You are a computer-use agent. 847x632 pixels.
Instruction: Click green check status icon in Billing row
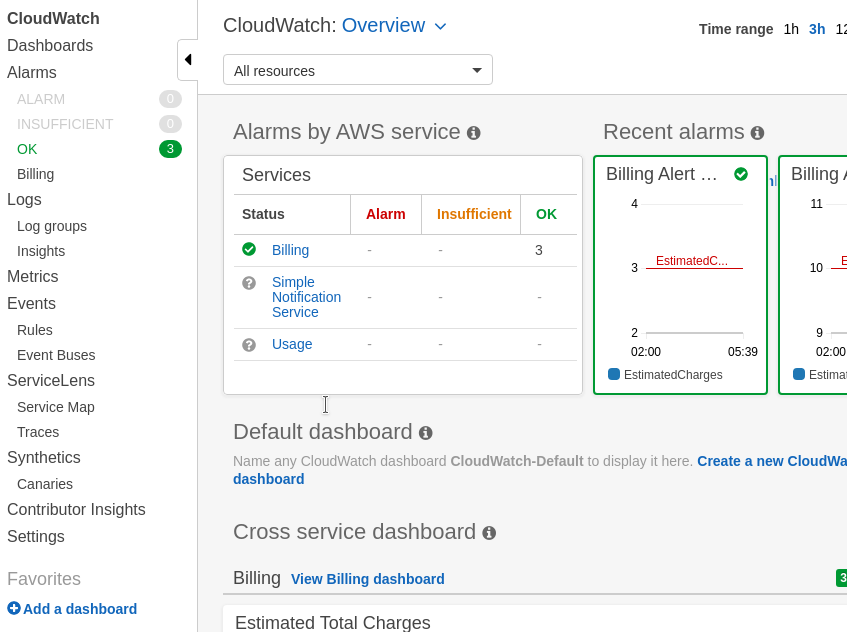coord(249,249)
